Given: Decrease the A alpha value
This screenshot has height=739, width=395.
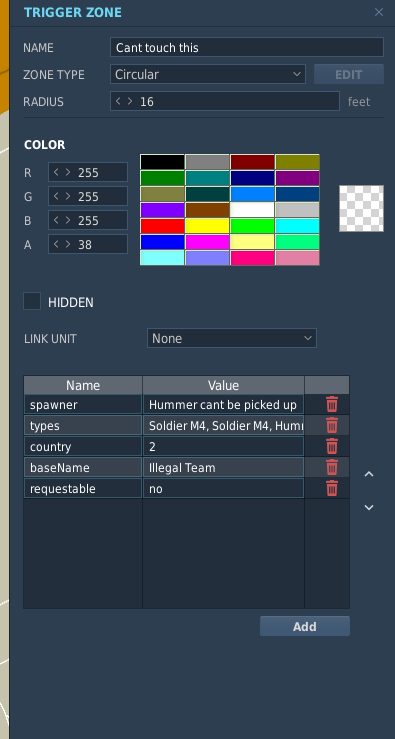Looking at the screenshot, I should tap(56, 244).
